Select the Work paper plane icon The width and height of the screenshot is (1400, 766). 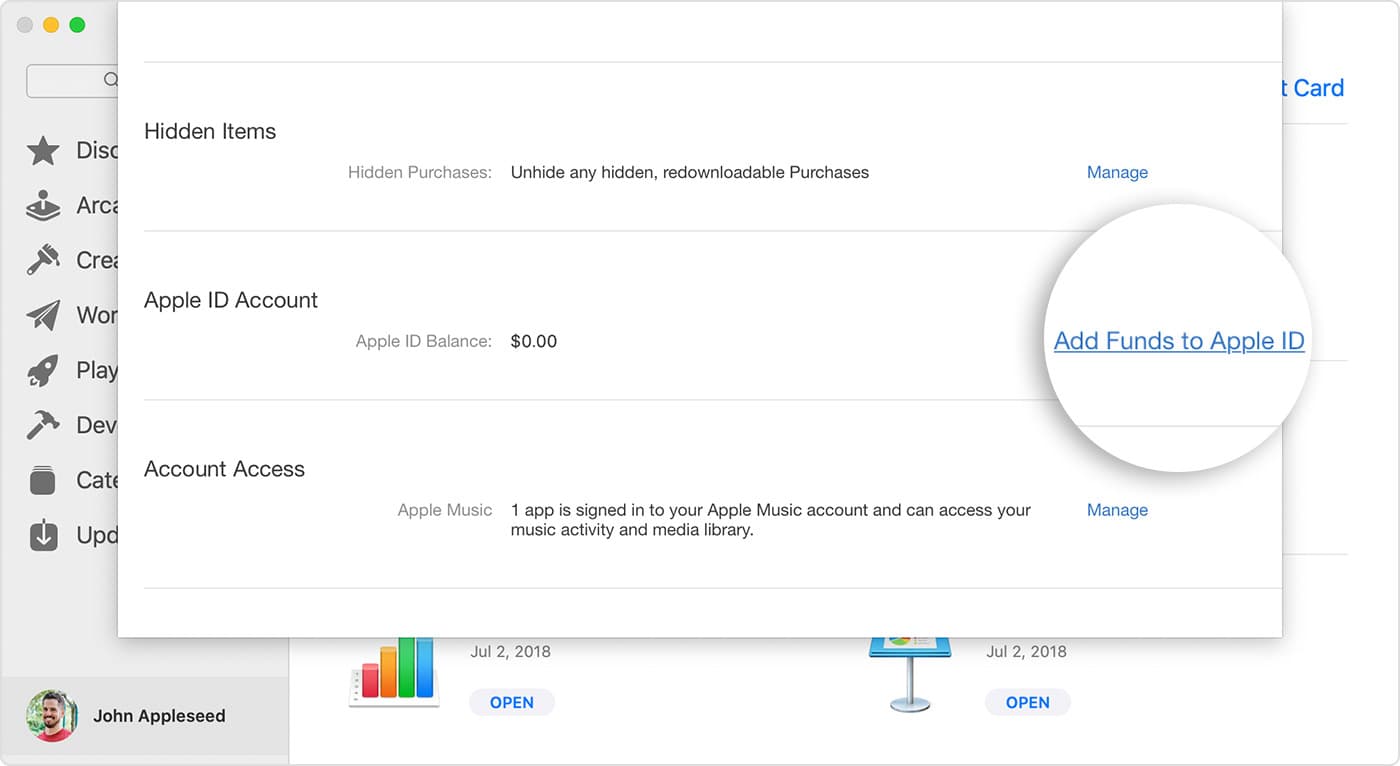click(x=43, y=315)
